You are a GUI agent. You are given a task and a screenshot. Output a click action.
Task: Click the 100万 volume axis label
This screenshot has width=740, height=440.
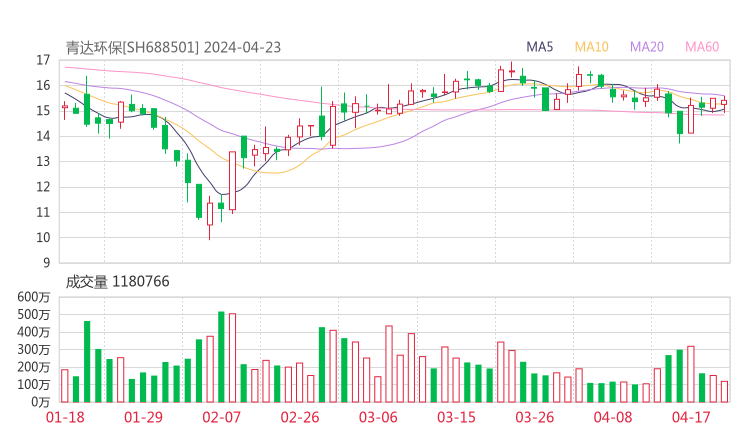(34, 385)
